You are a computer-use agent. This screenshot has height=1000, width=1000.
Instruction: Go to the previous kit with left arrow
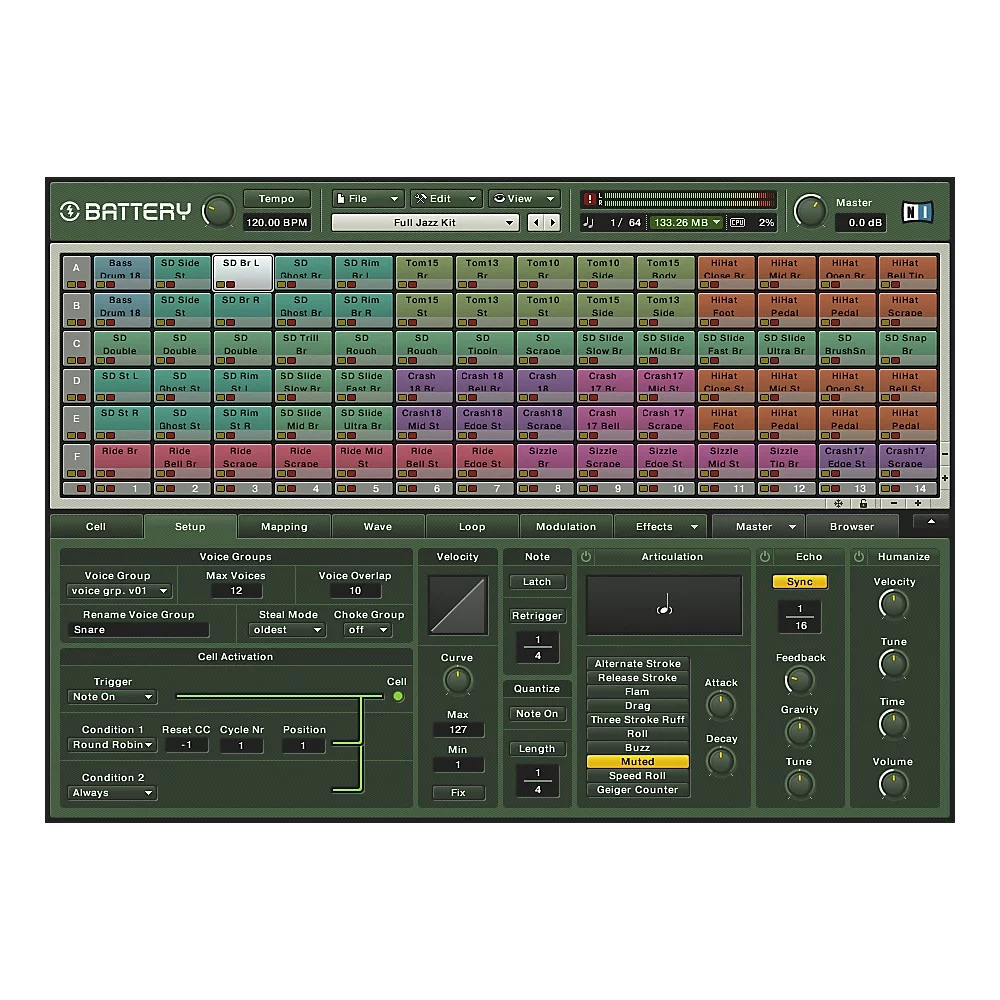[x=536, y=223]
